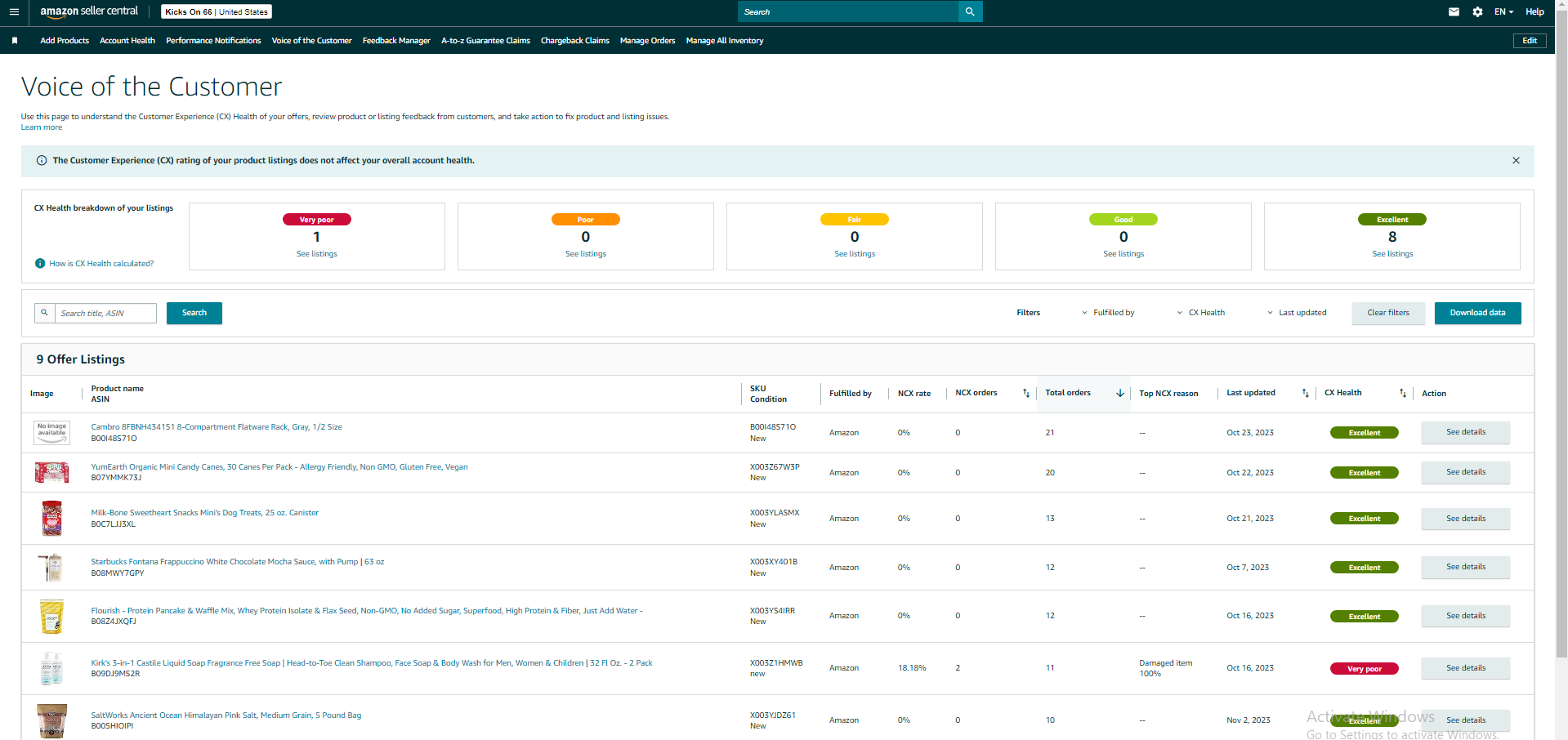Sort by Total orders down arrow

[1120, 394]
